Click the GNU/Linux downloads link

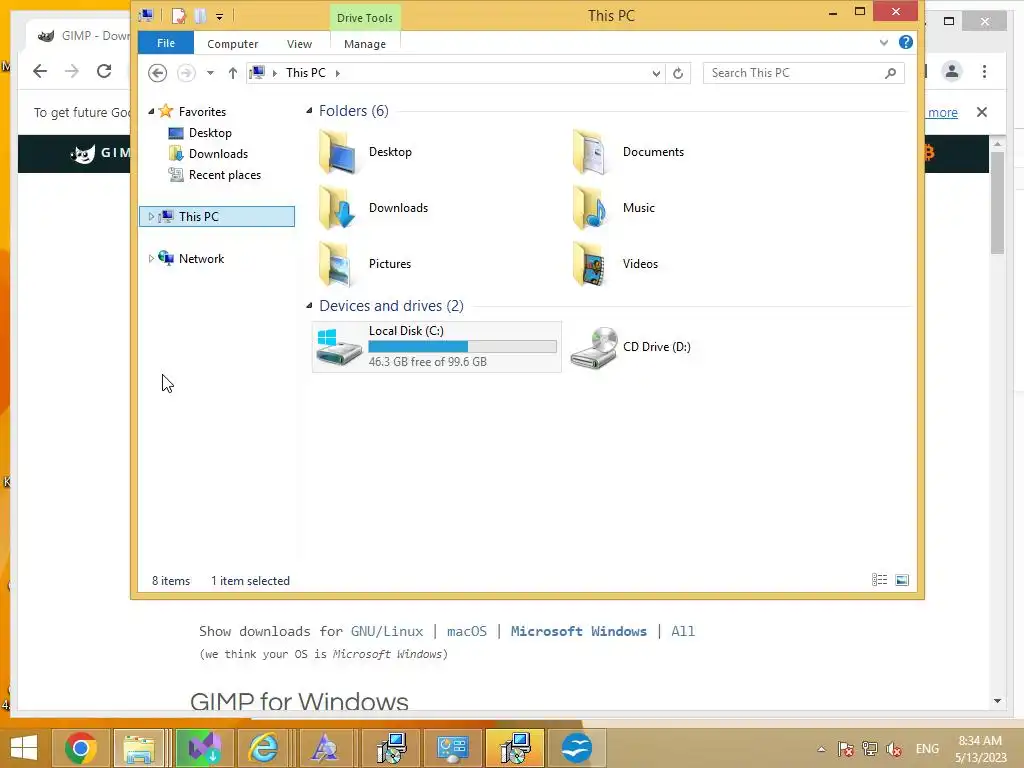pos(387,631)
